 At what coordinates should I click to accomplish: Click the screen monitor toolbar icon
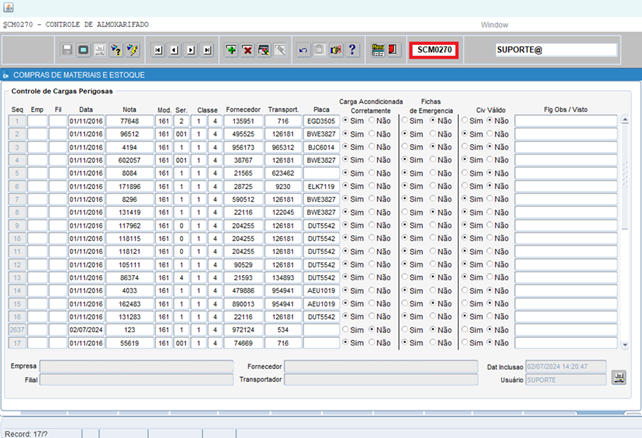83,50
